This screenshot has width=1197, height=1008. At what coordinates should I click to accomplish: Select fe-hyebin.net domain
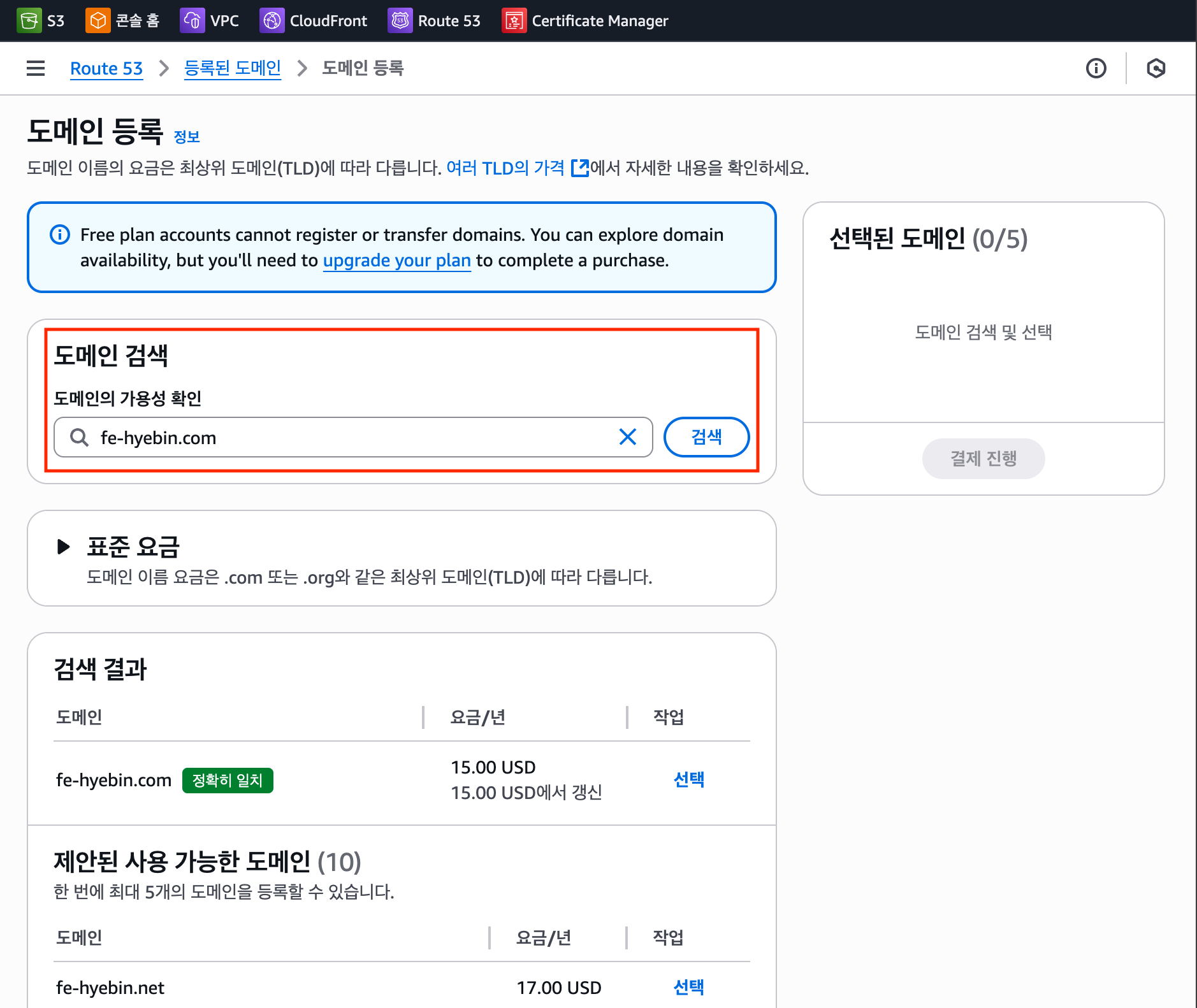click(688, 987)
